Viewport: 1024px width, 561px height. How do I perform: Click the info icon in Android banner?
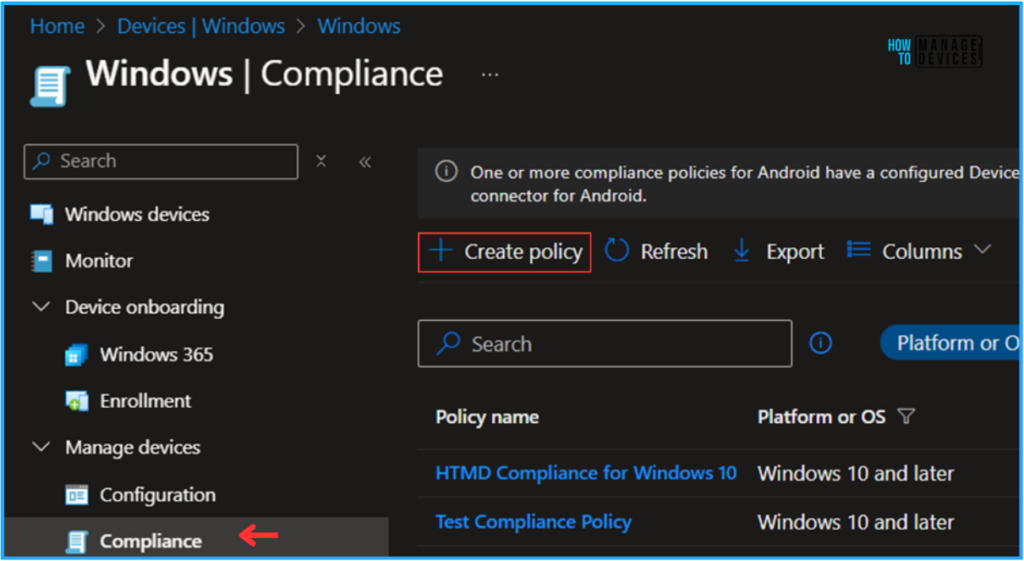[x=446, y=172]
